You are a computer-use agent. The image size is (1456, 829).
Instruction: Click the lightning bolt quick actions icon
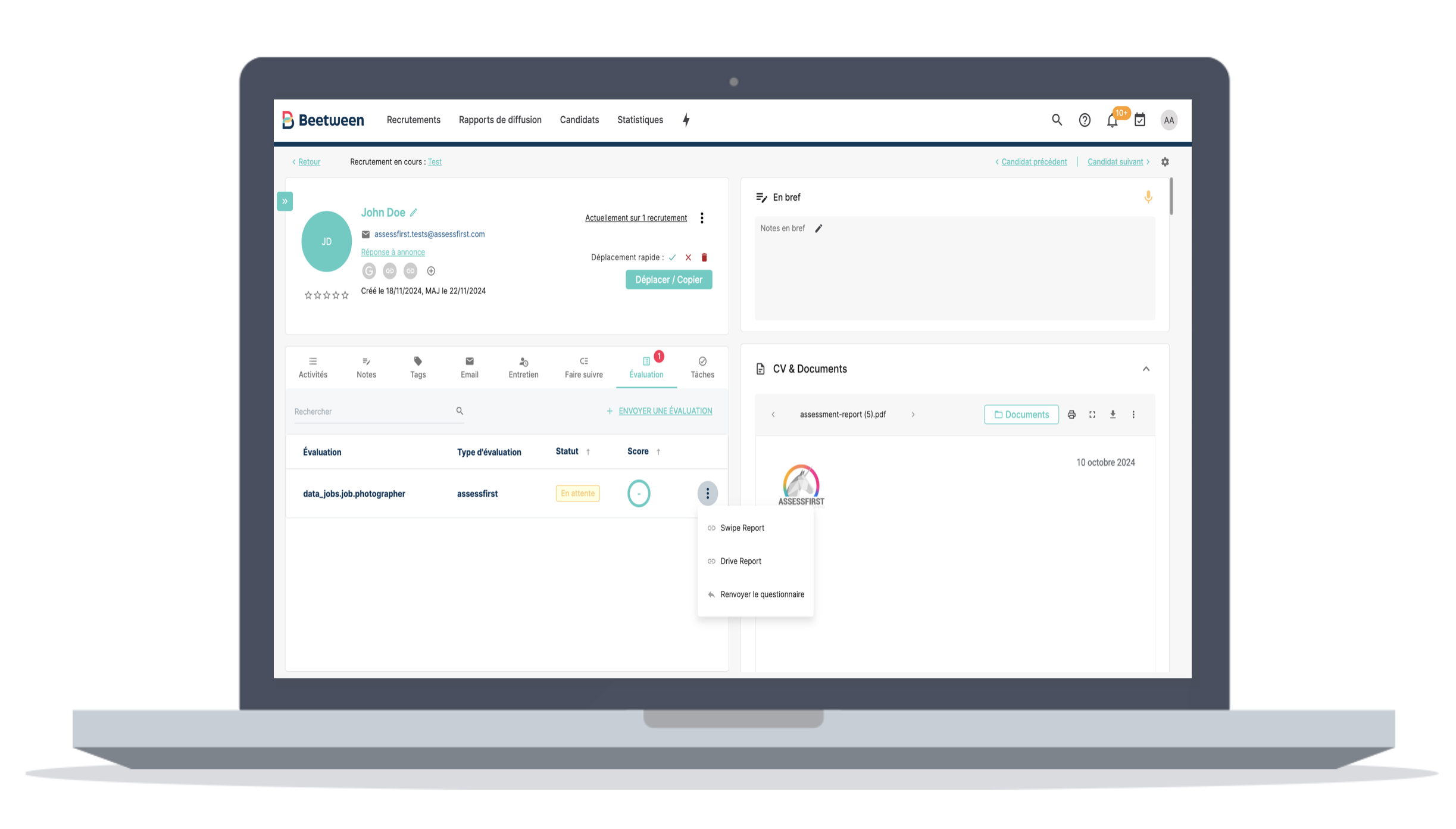tap(686, 120)
